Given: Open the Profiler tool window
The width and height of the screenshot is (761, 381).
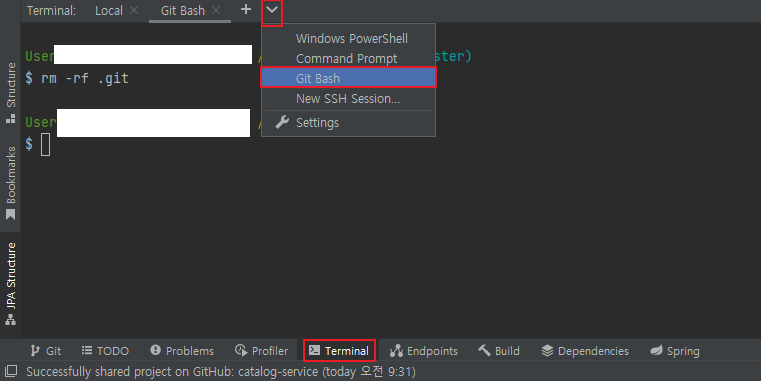Looking at the screenshot, I should 262,351.
